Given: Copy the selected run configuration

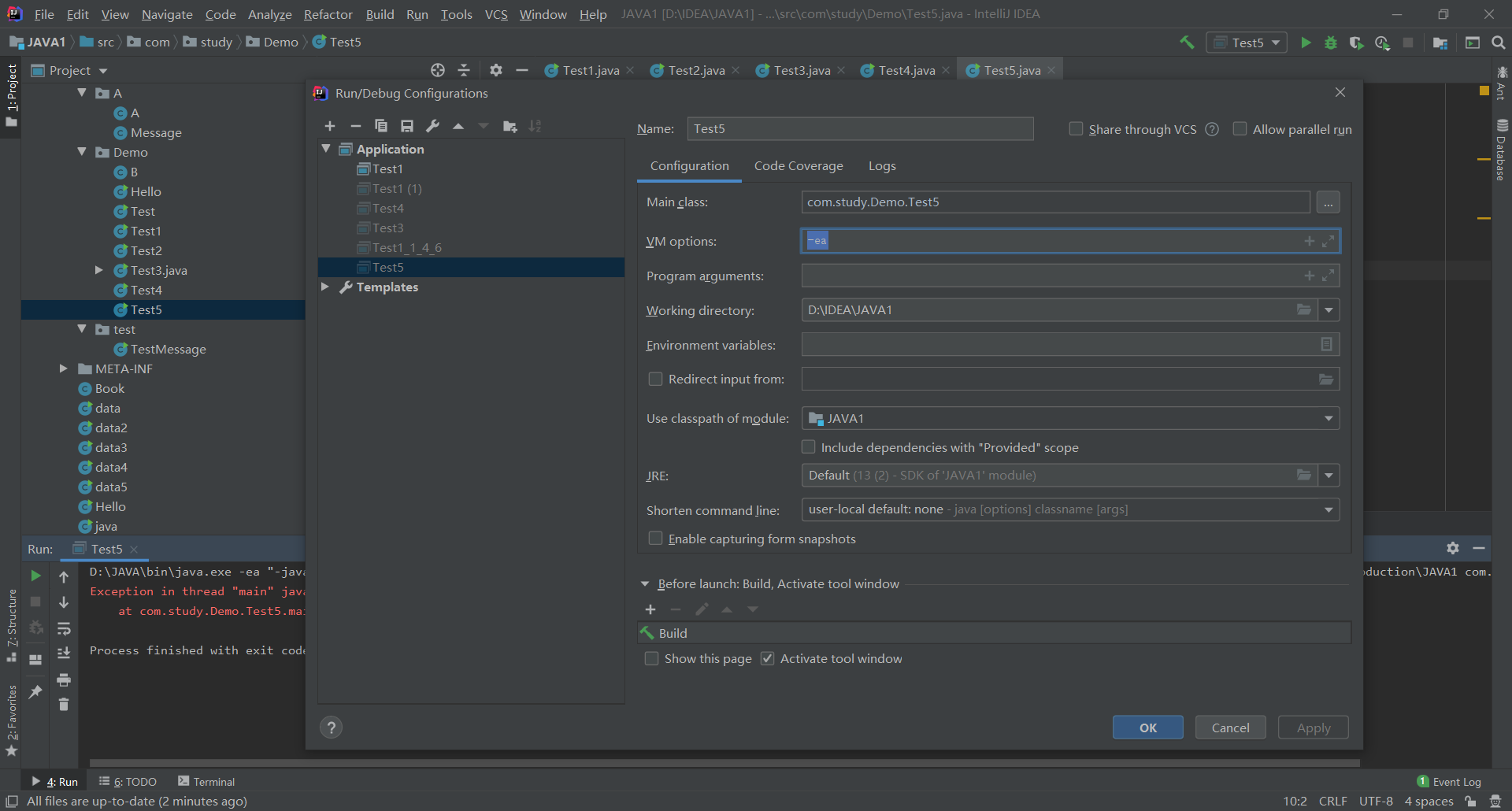Looking at the screenshot, I should click(381, 126).
